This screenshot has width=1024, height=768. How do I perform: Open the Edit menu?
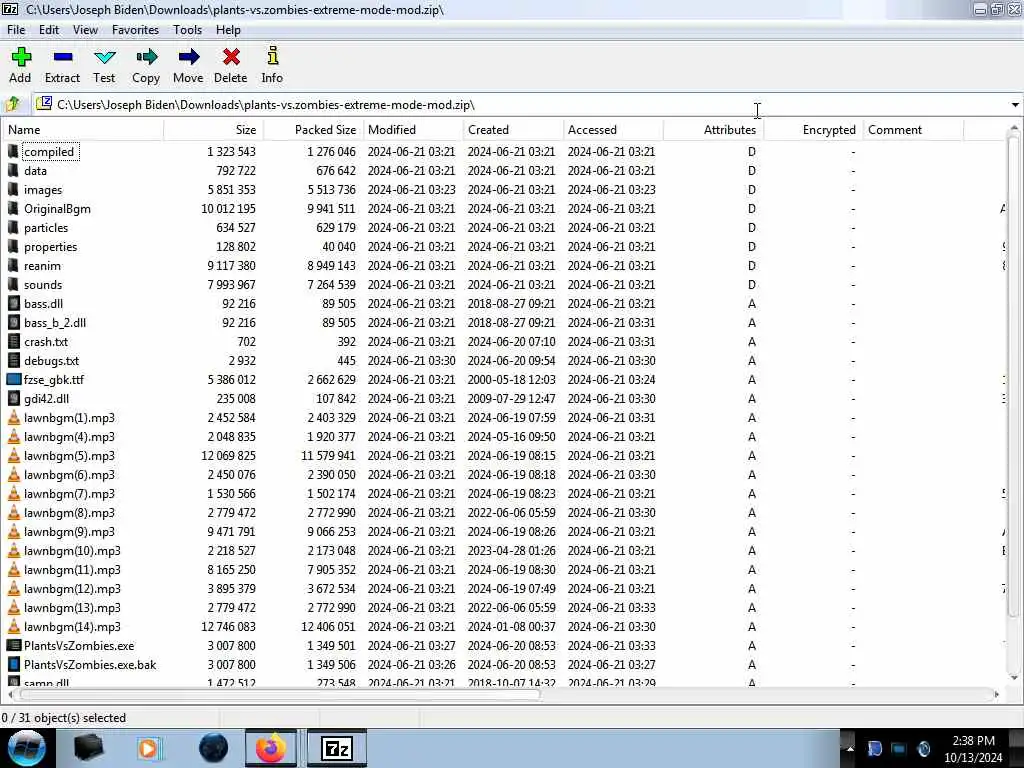point(49,30)
